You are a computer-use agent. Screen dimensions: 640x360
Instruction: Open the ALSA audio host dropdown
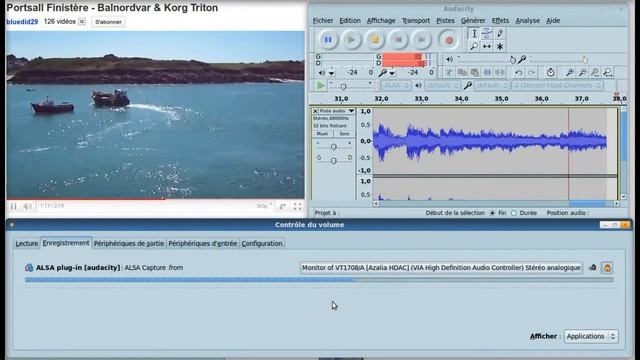click(x=396, y=85)
